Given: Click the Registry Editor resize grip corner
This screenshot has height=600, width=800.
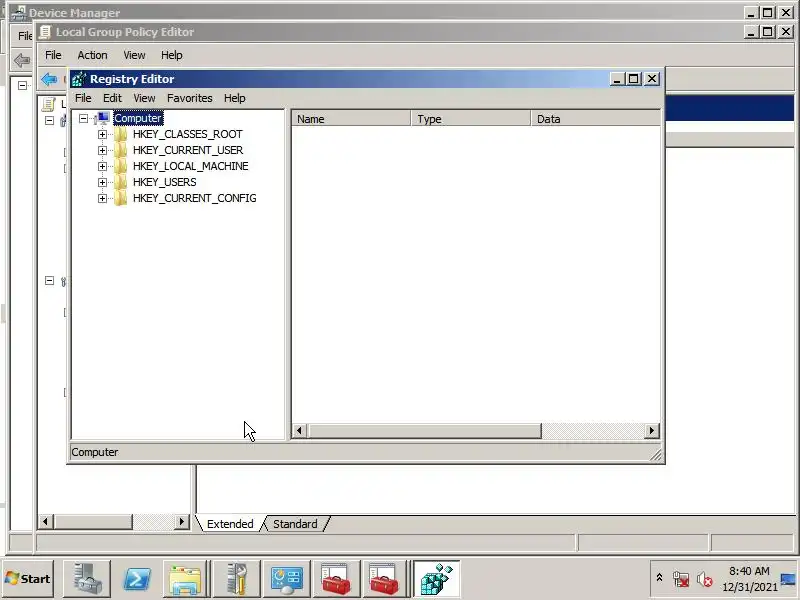Looking at the screenshot, I should coord(656,455).
